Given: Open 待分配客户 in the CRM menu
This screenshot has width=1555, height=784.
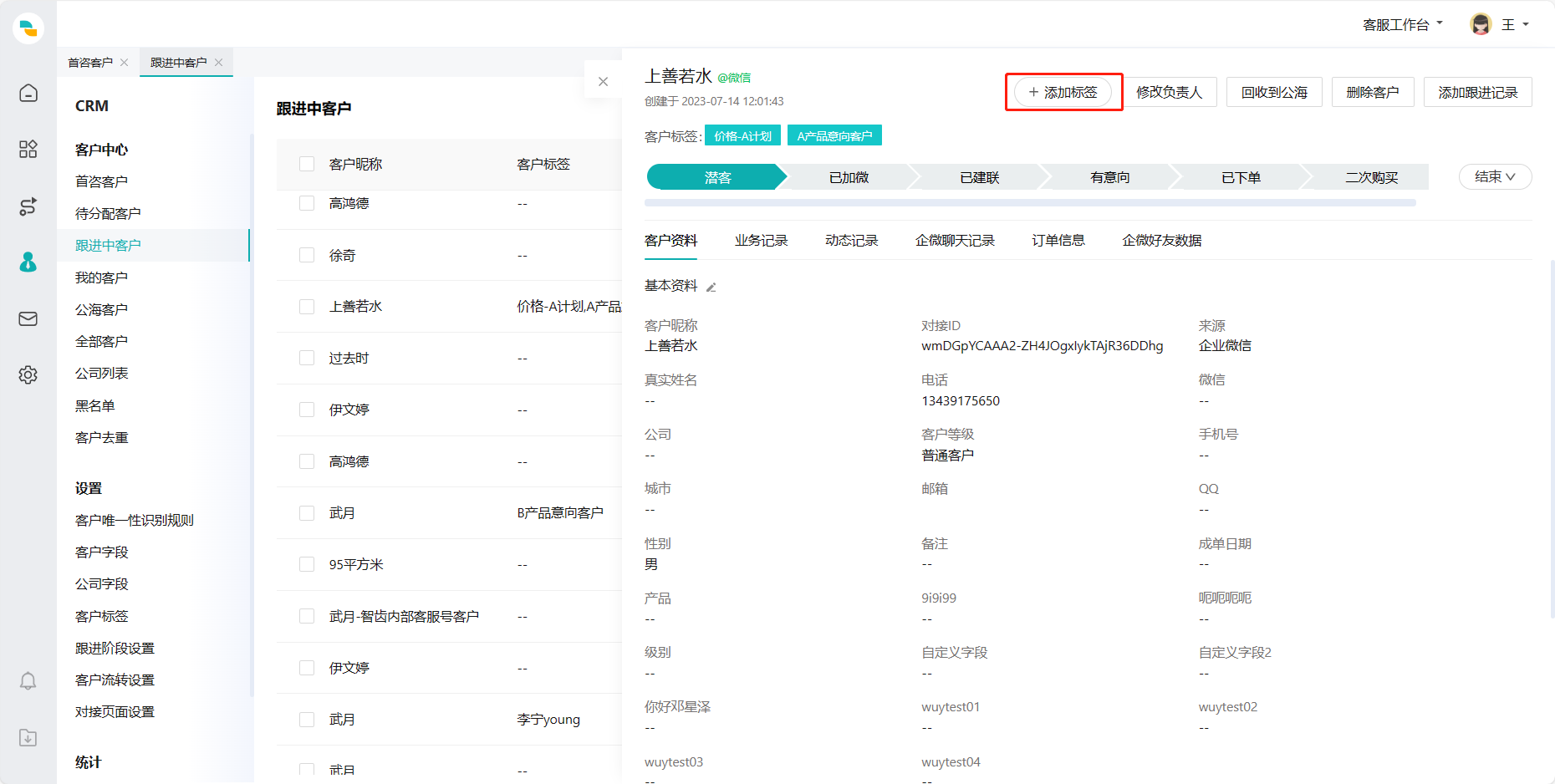Looking at the screenshot, I should click(x=109, y=213).
